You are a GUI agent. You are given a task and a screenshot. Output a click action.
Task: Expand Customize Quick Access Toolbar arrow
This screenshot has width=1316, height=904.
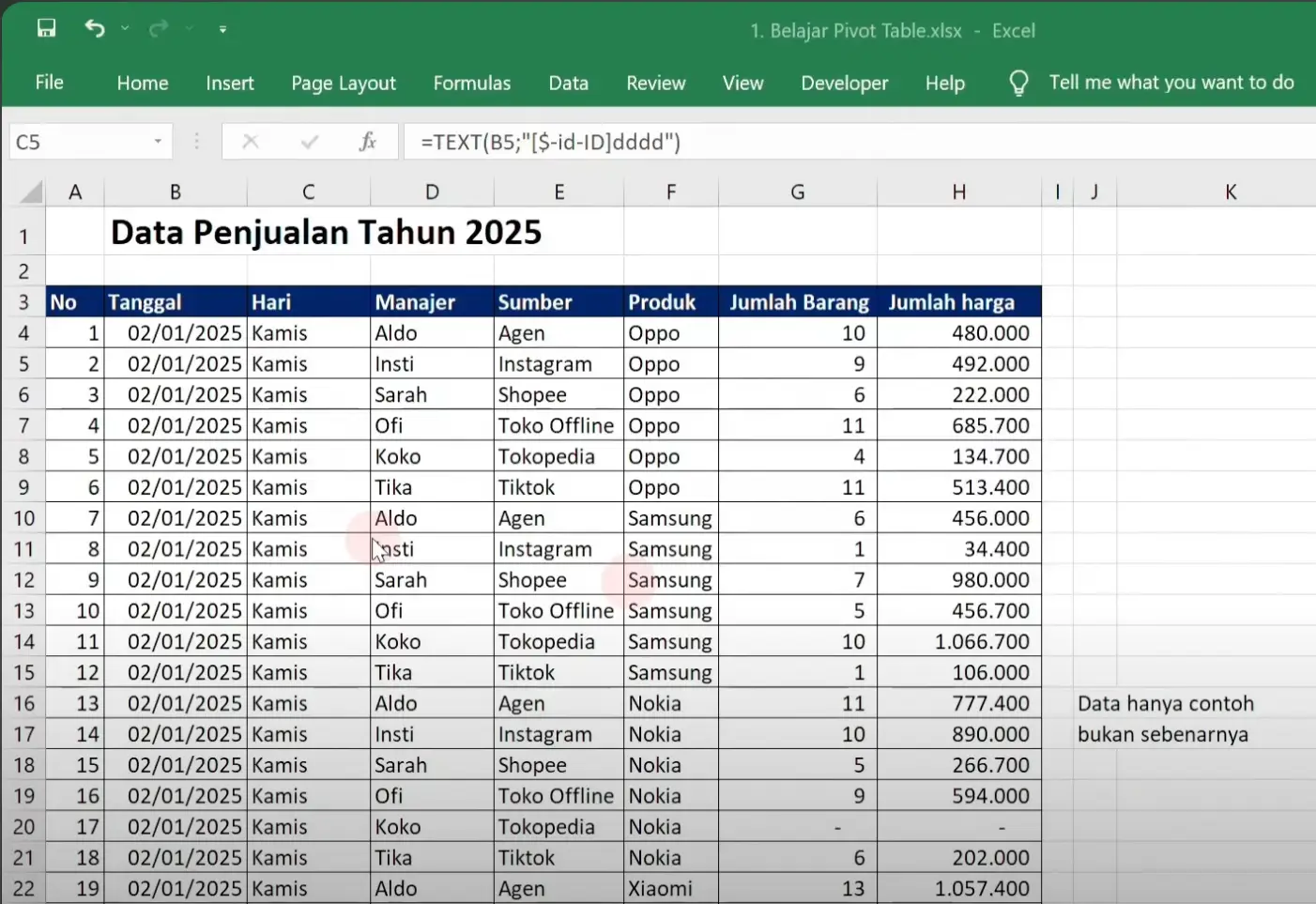222,29
